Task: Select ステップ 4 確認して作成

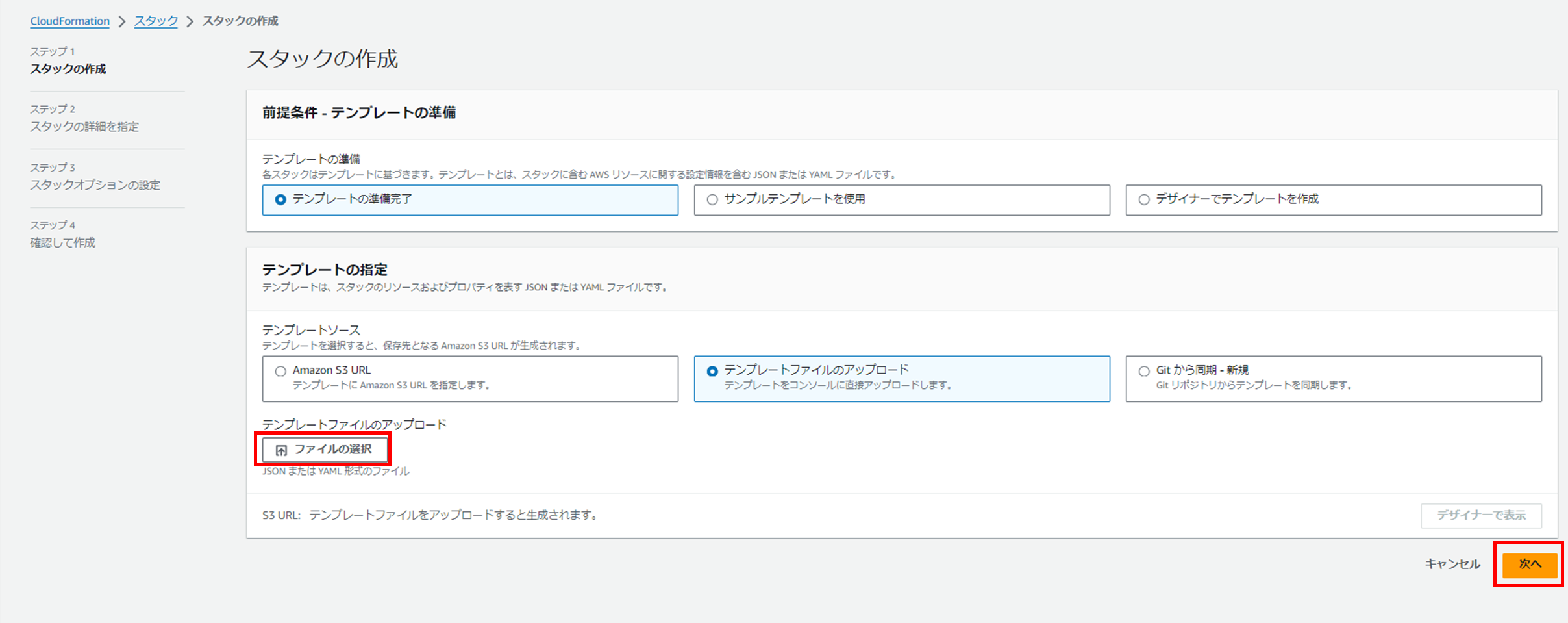Action: point(62,235)
